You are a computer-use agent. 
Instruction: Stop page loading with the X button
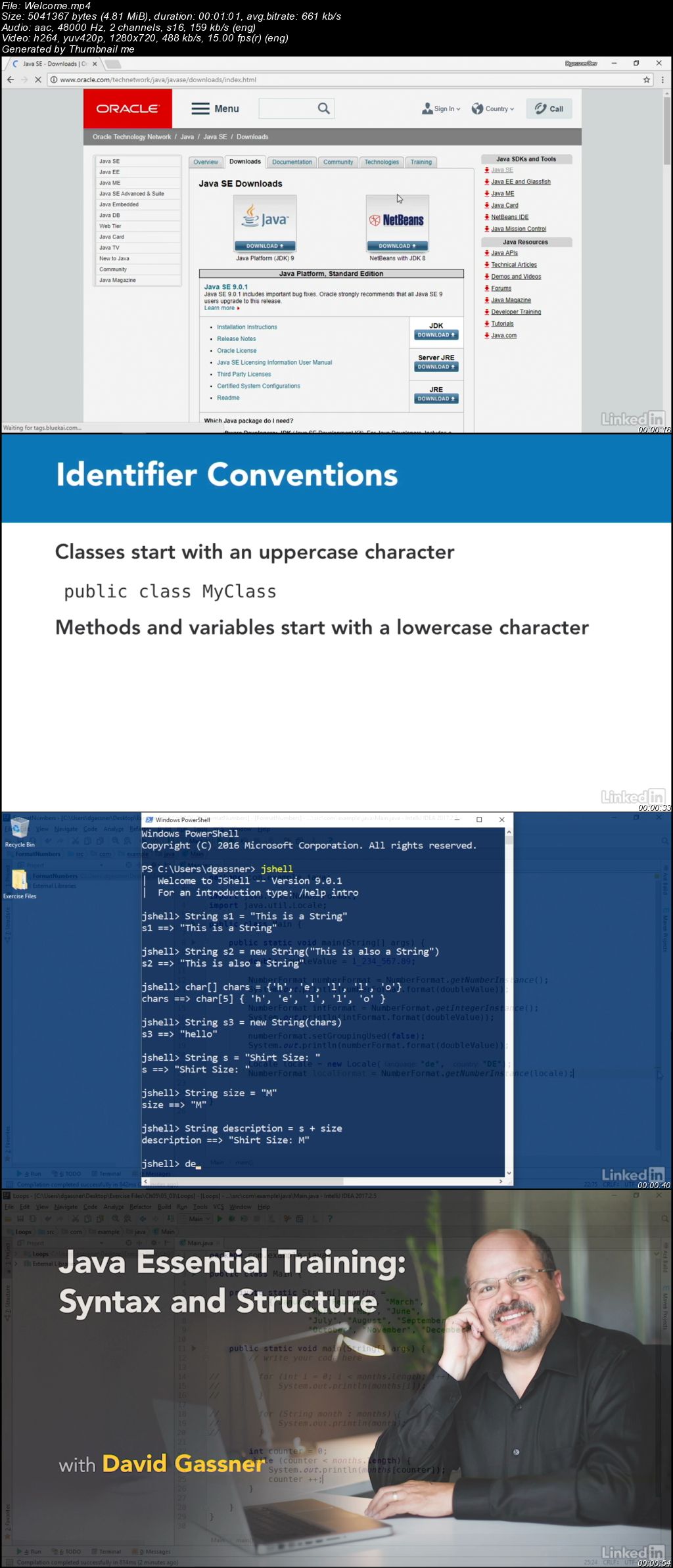coord(37,80)
